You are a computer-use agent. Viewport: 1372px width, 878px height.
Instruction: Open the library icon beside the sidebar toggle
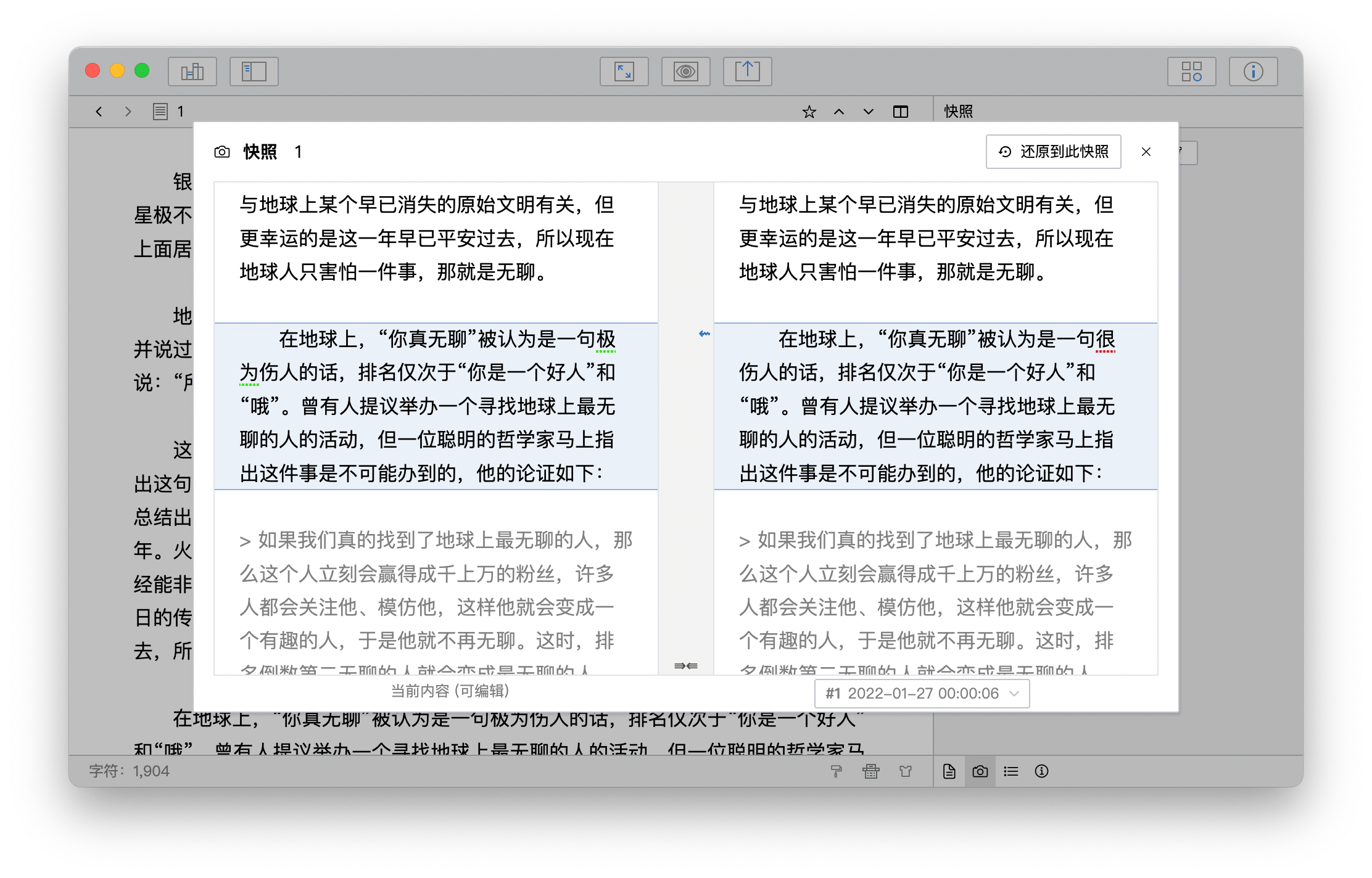(192, 72)
